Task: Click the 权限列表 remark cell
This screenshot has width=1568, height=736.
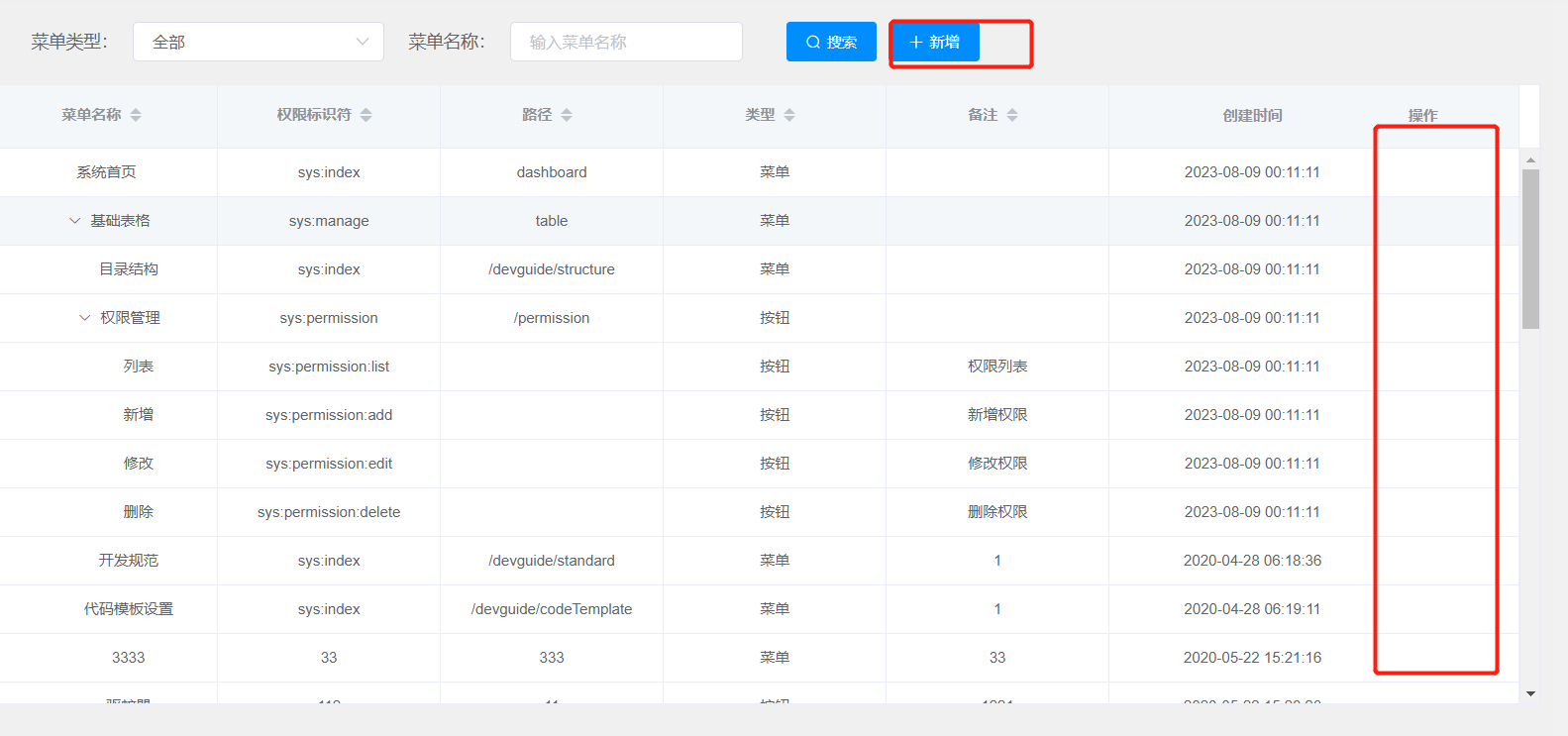Action: (997, 367)
